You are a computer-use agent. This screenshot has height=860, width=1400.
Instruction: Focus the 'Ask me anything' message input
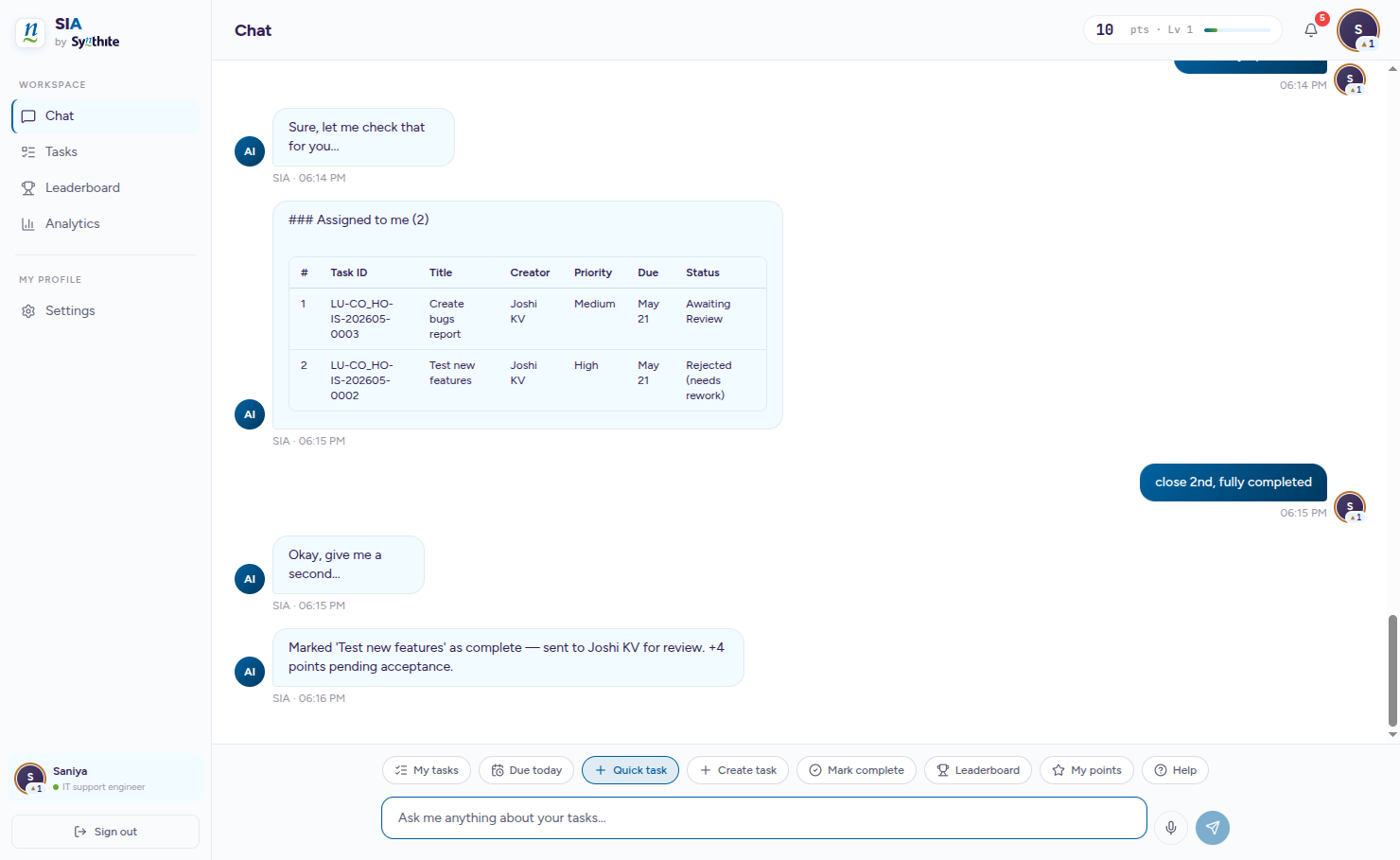(x=764, y=817)
